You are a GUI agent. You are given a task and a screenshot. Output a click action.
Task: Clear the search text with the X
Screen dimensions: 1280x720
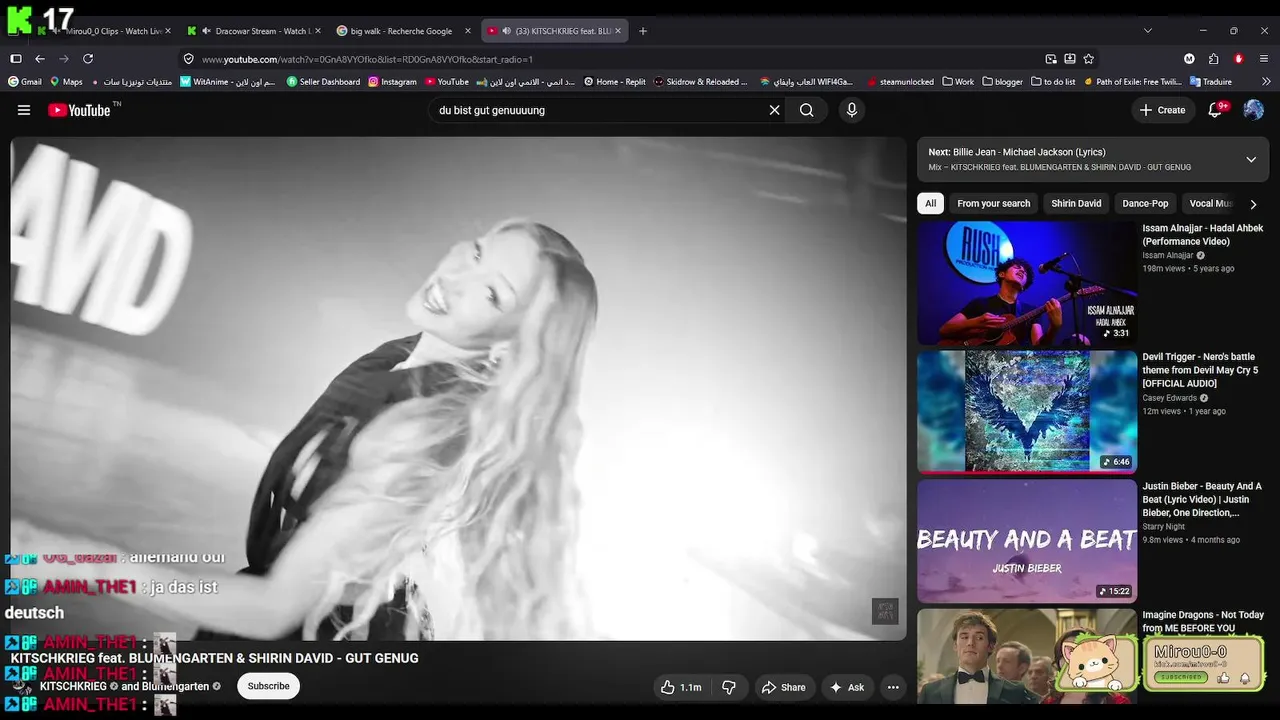(x=774, y=110)
